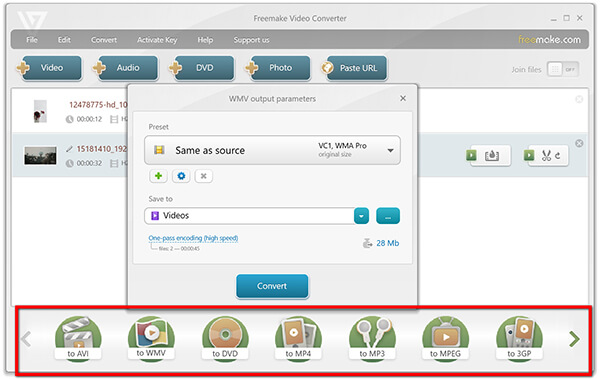Toggle the Join files switch
The height and width of the screenshot is (379, 600).
(562, 70)
